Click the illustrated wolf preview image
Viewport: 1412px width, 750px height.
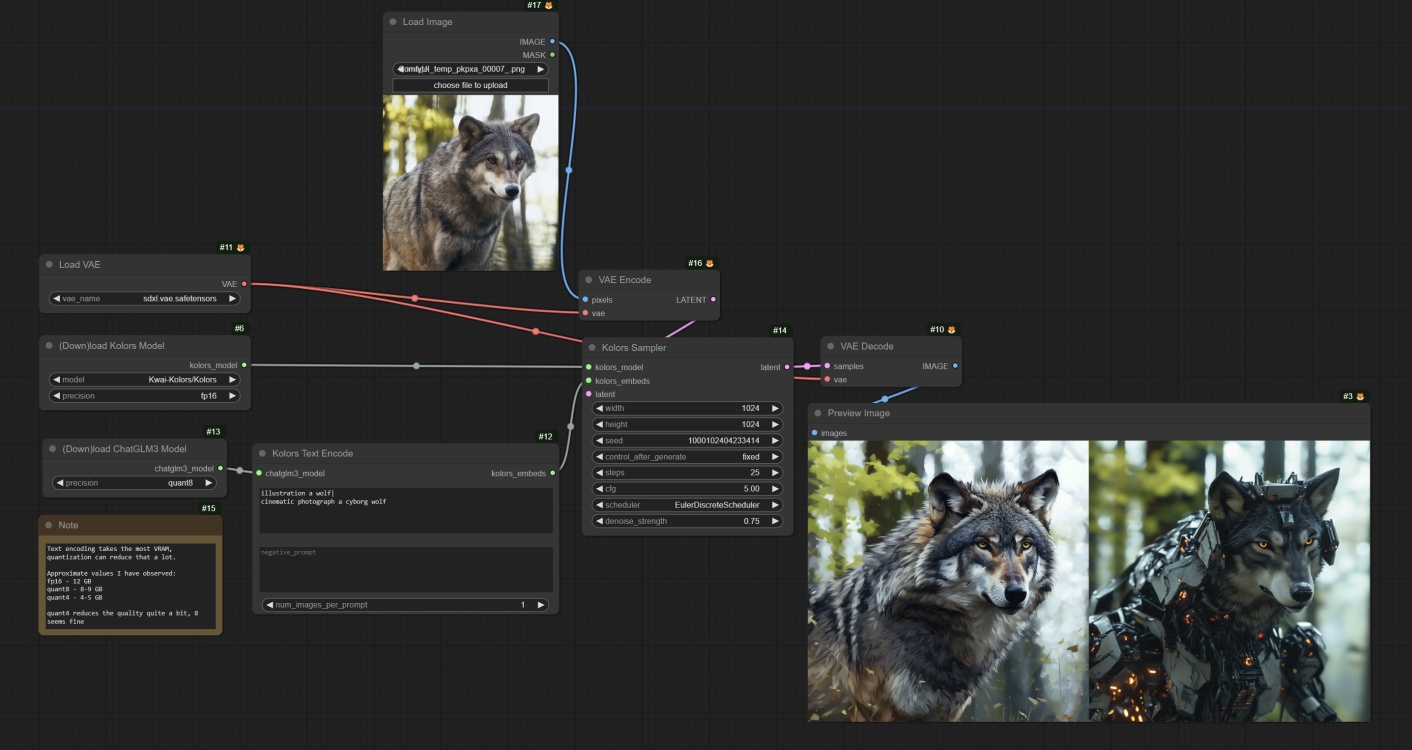click(x=948, y=581)
